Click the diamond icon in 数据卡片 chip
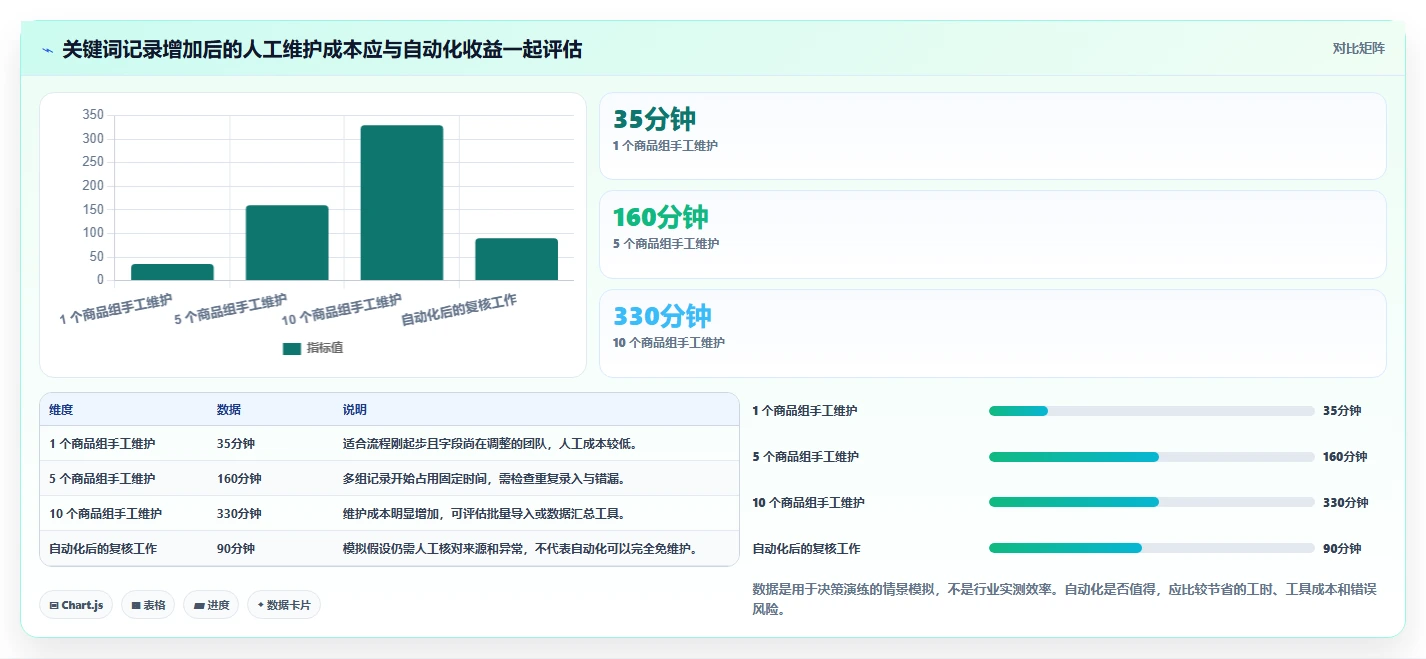Screen dimensions: 1426x659 coord(261,605)
